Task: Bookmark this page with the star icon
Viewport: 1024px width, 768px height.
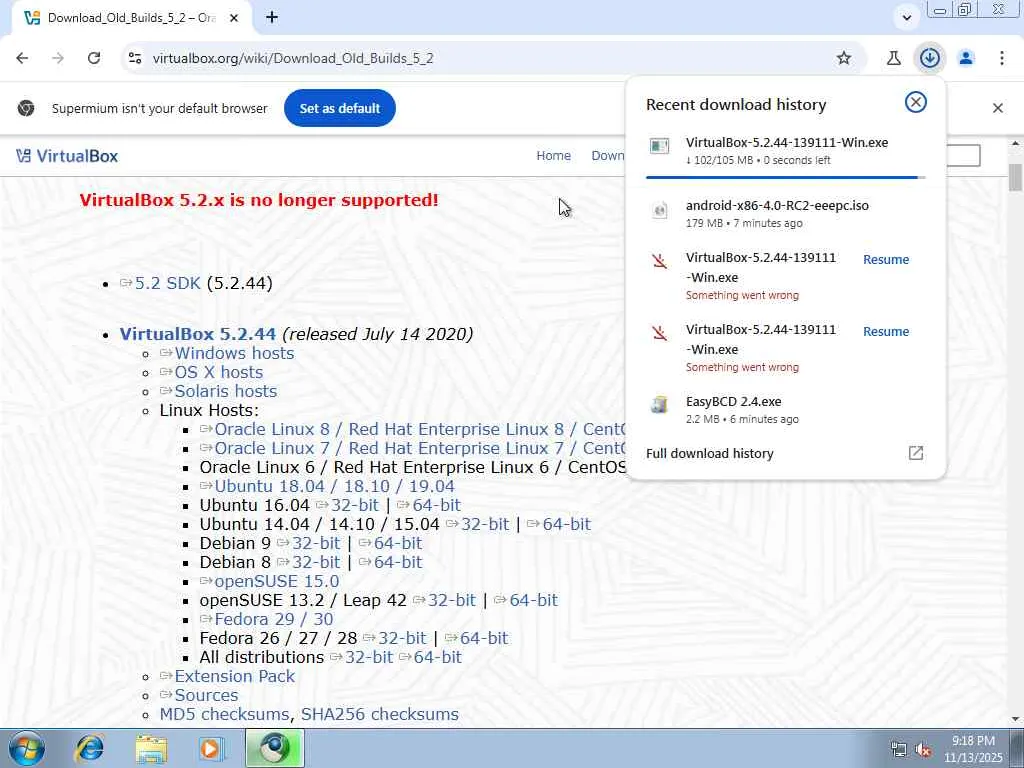Action: (844, 58)
